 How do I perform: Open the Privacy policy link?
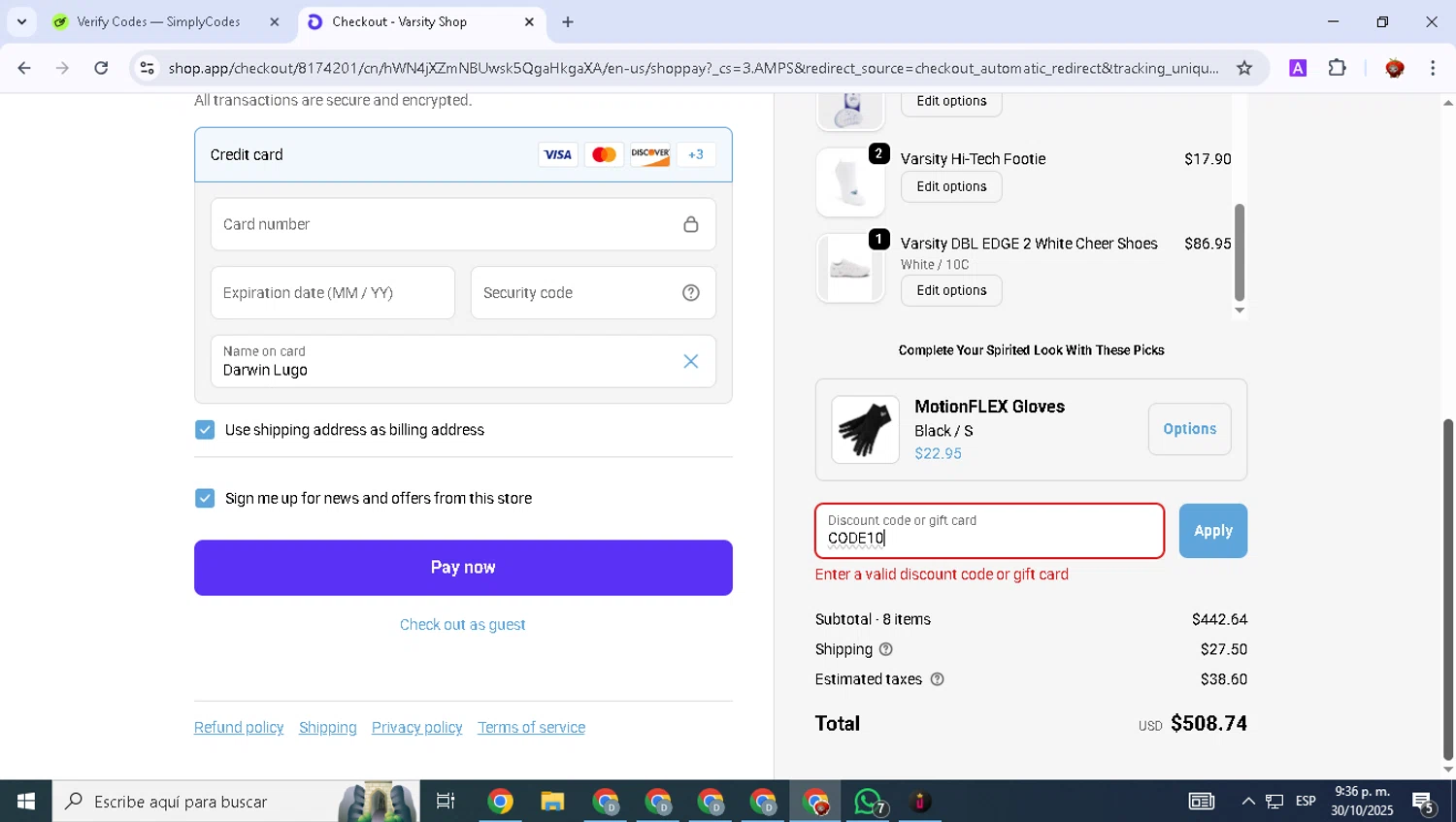(417, 728)
